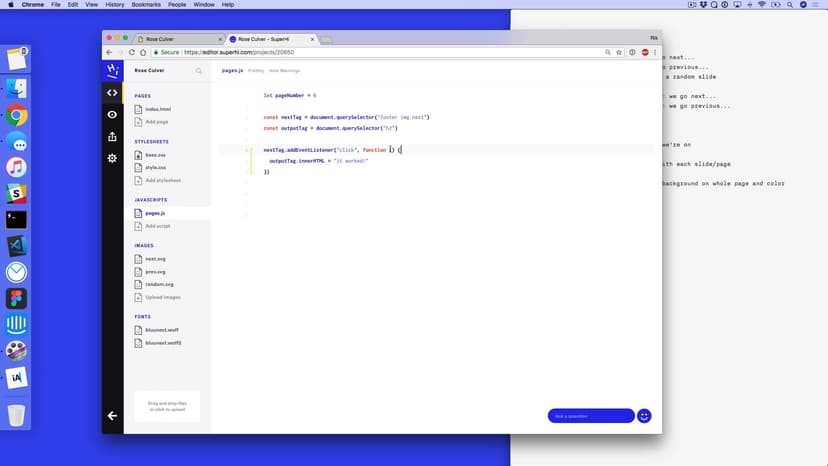Toggle Hide Warnings in the editor
This screenshot has width=828, height=466.
click(284, 71)
